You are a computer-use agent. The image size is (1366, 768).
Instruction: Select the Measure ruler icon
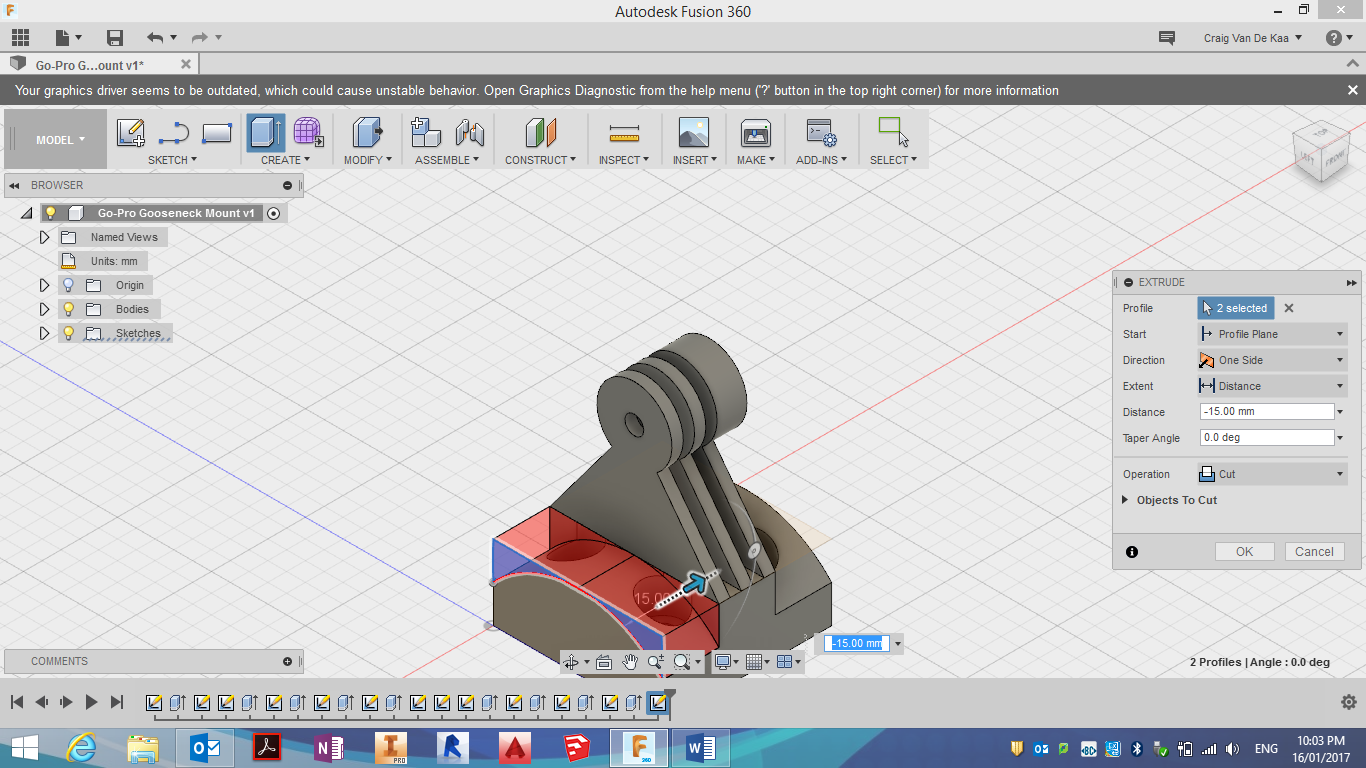(624, 133)
